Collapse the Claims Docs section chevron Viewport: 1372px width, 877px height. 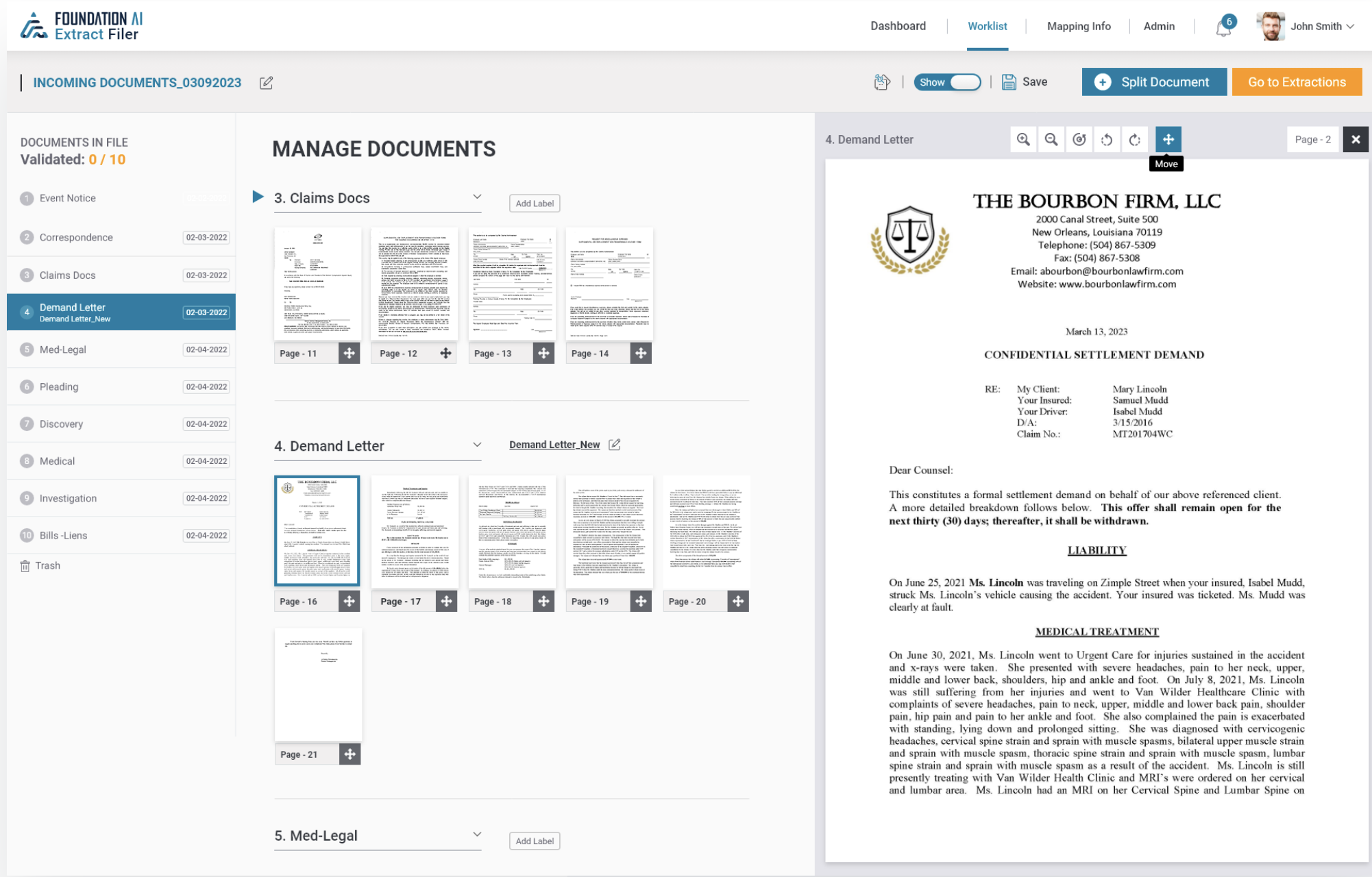coord(478,197)
